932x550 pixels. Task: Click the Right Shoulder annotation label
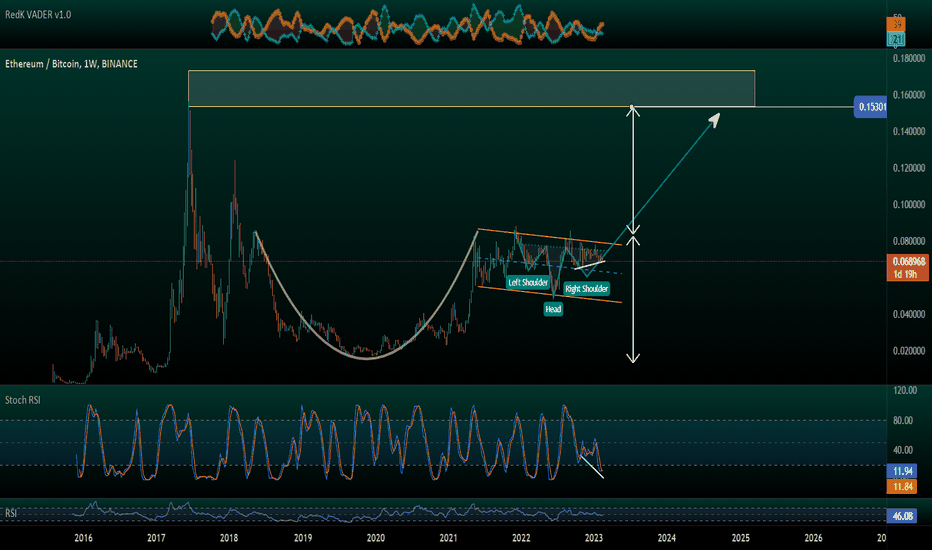[x=587, y=289]
